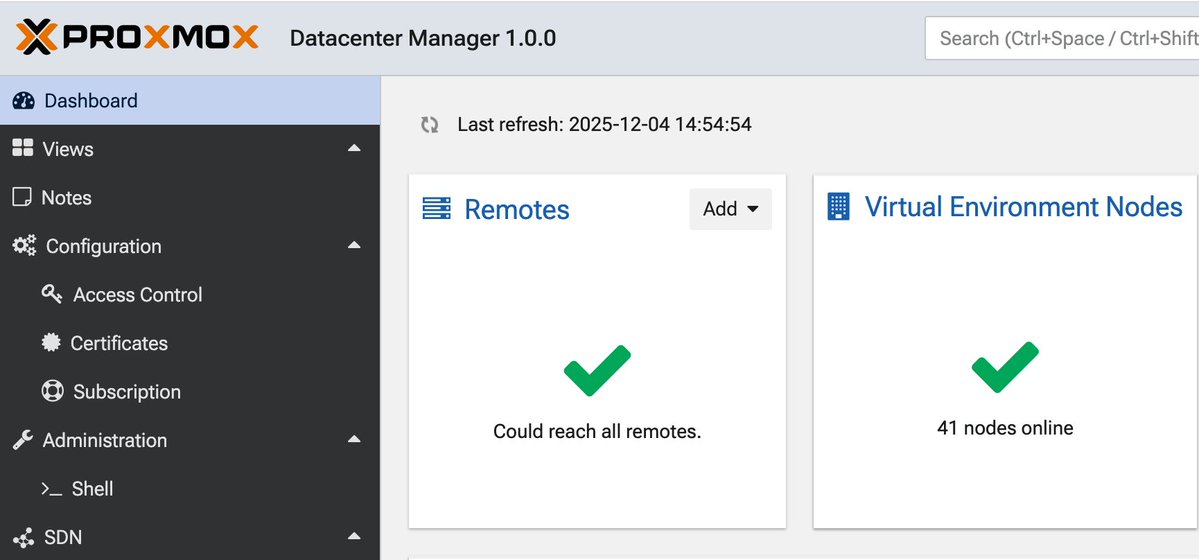Image resolution: width=1199 pixels, height=560 pixels.
Task: Click the refresh icon beside Last refresh
Action: [x=430, y=125]
